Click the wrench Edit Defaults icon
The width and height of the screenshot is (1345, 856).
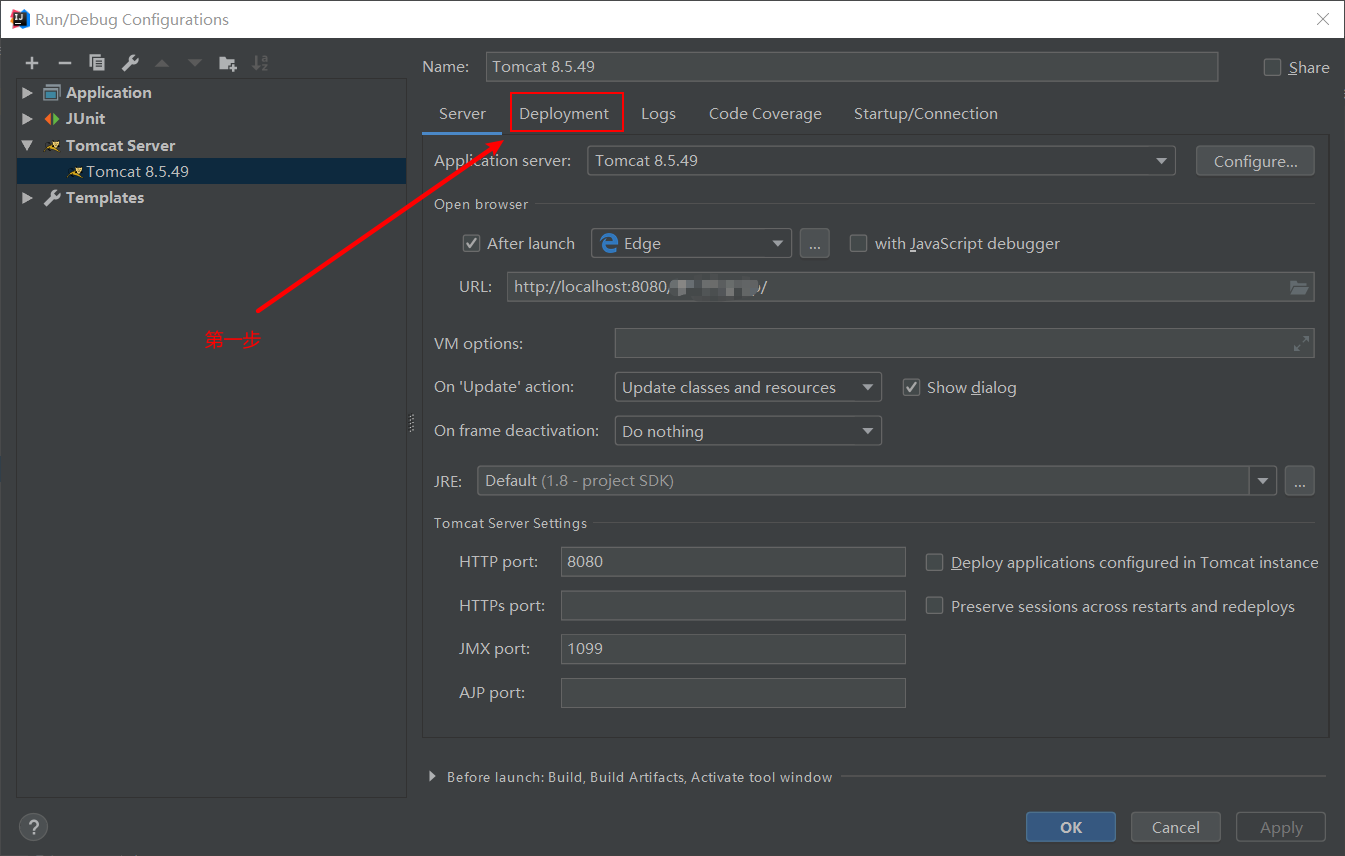[130, 63]
